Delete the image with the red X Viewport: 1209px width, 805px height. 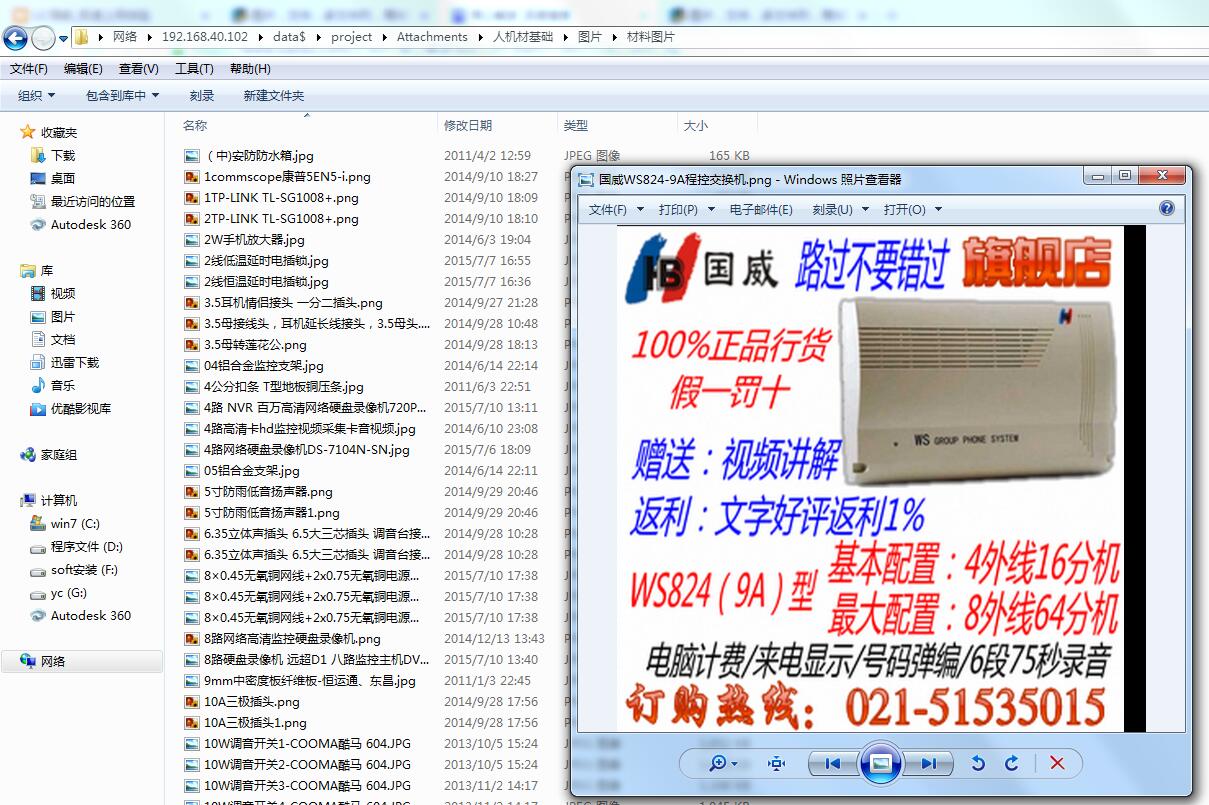1057,763
